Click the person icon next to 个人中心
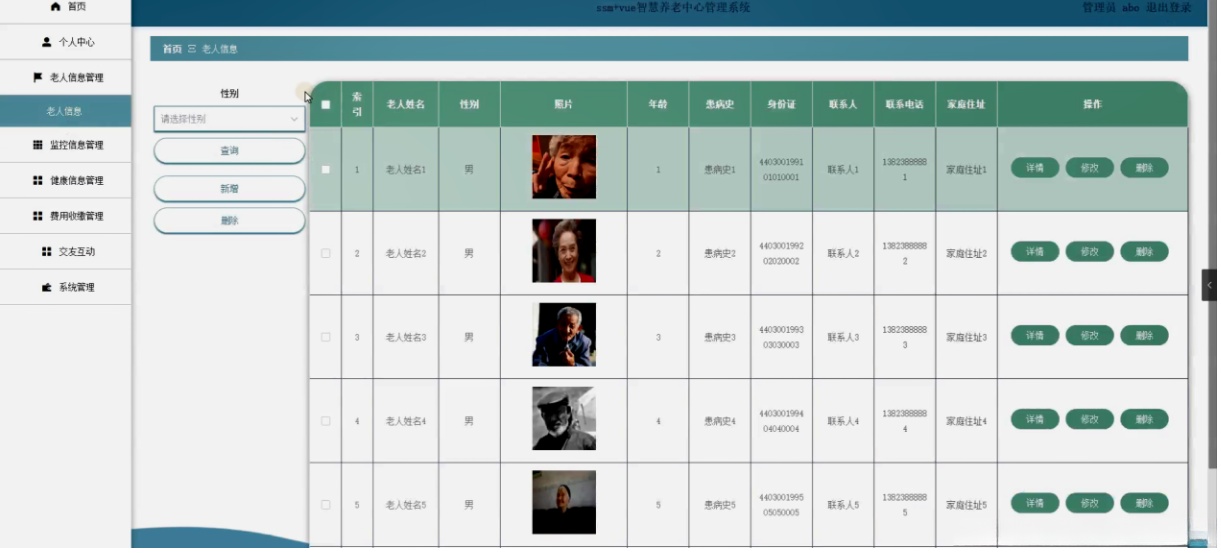Screen dimensions: 1221x553 [x=46, y=42]
